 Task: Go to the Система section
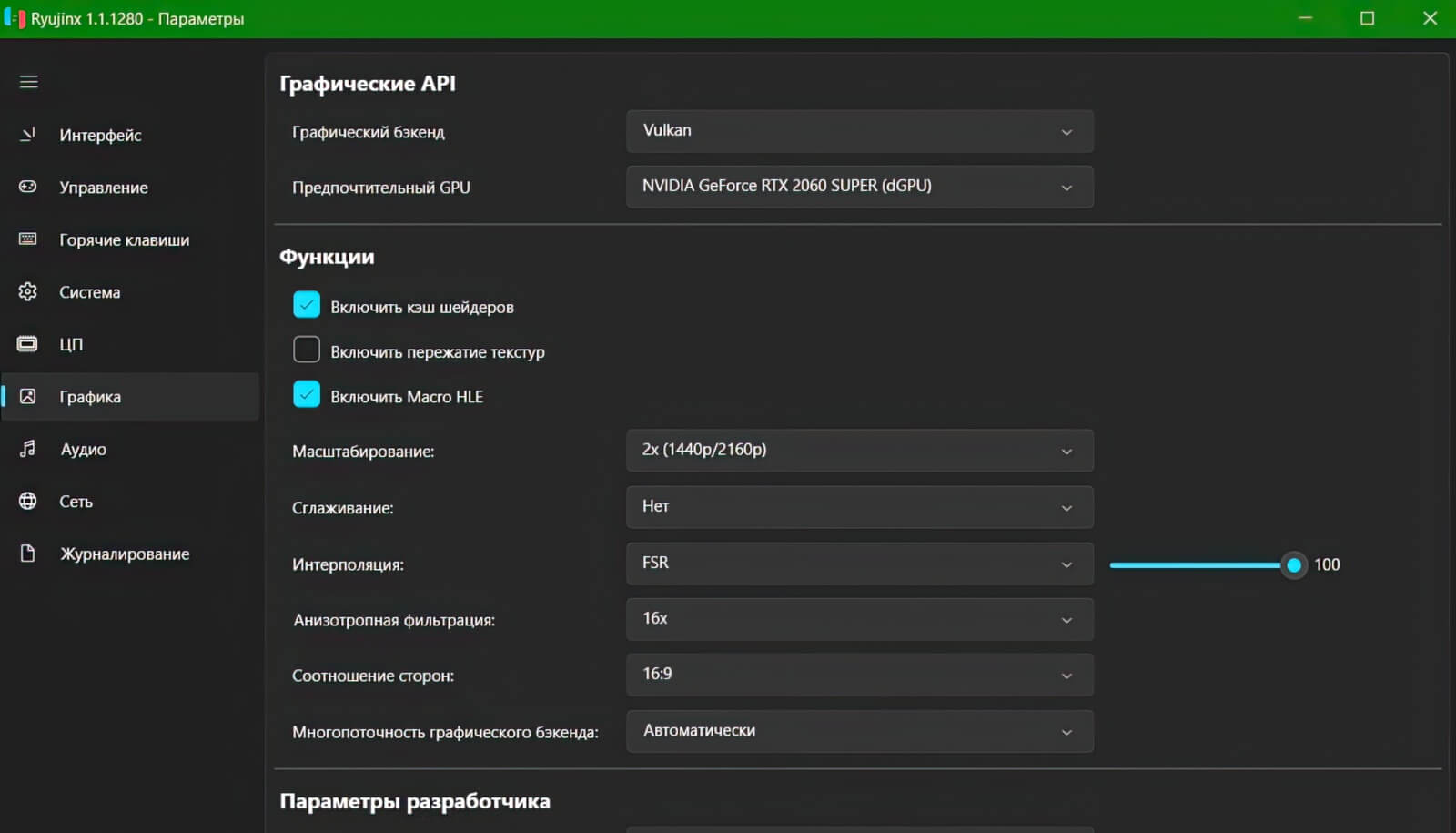click(x=131, y=292)
